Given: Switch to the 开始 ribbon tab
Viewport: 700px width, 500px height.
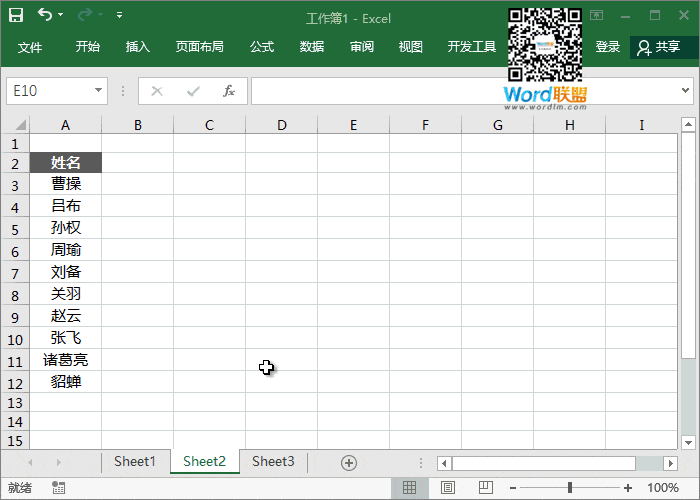Looking at the screenshot, I should tap(88, 46).
